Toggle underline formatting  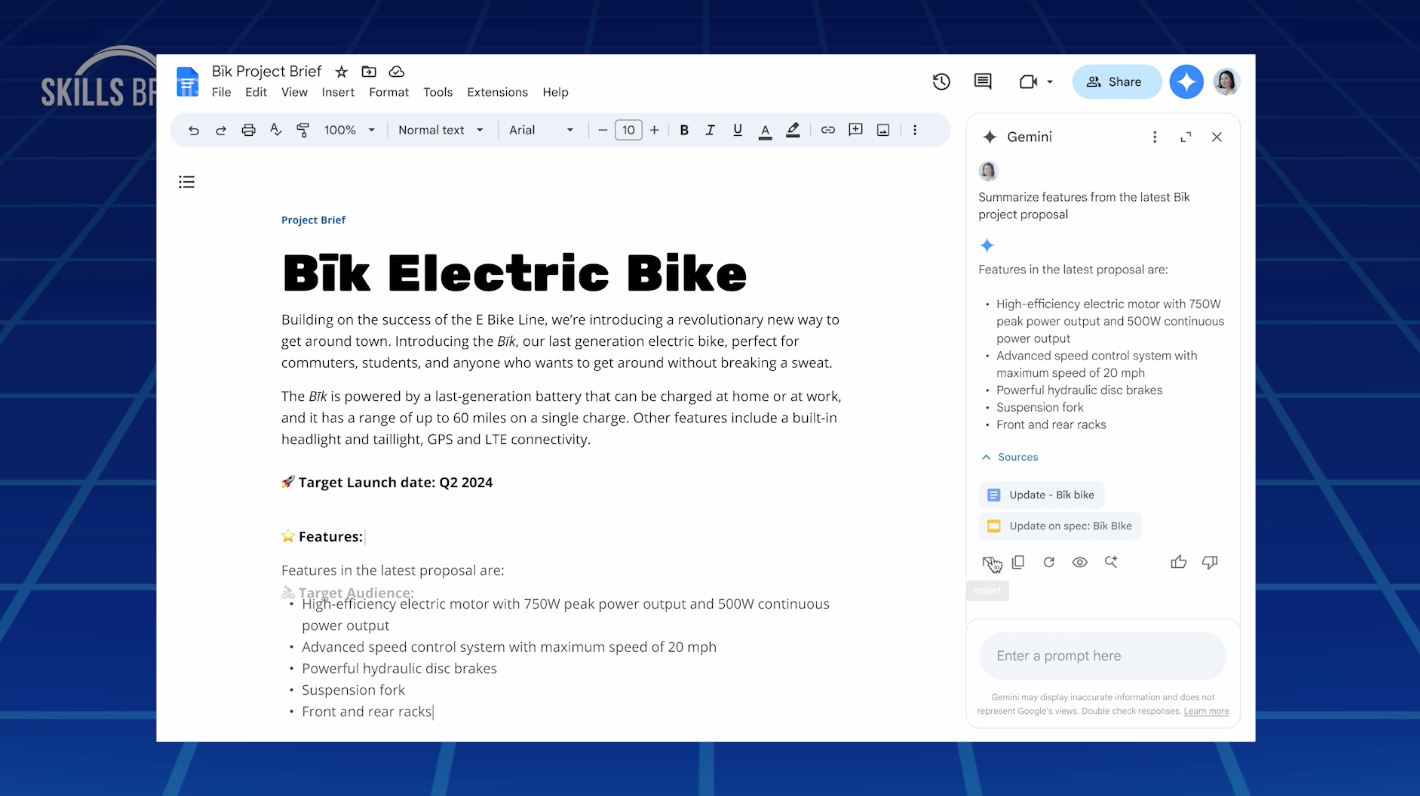(x=738, y=130)
